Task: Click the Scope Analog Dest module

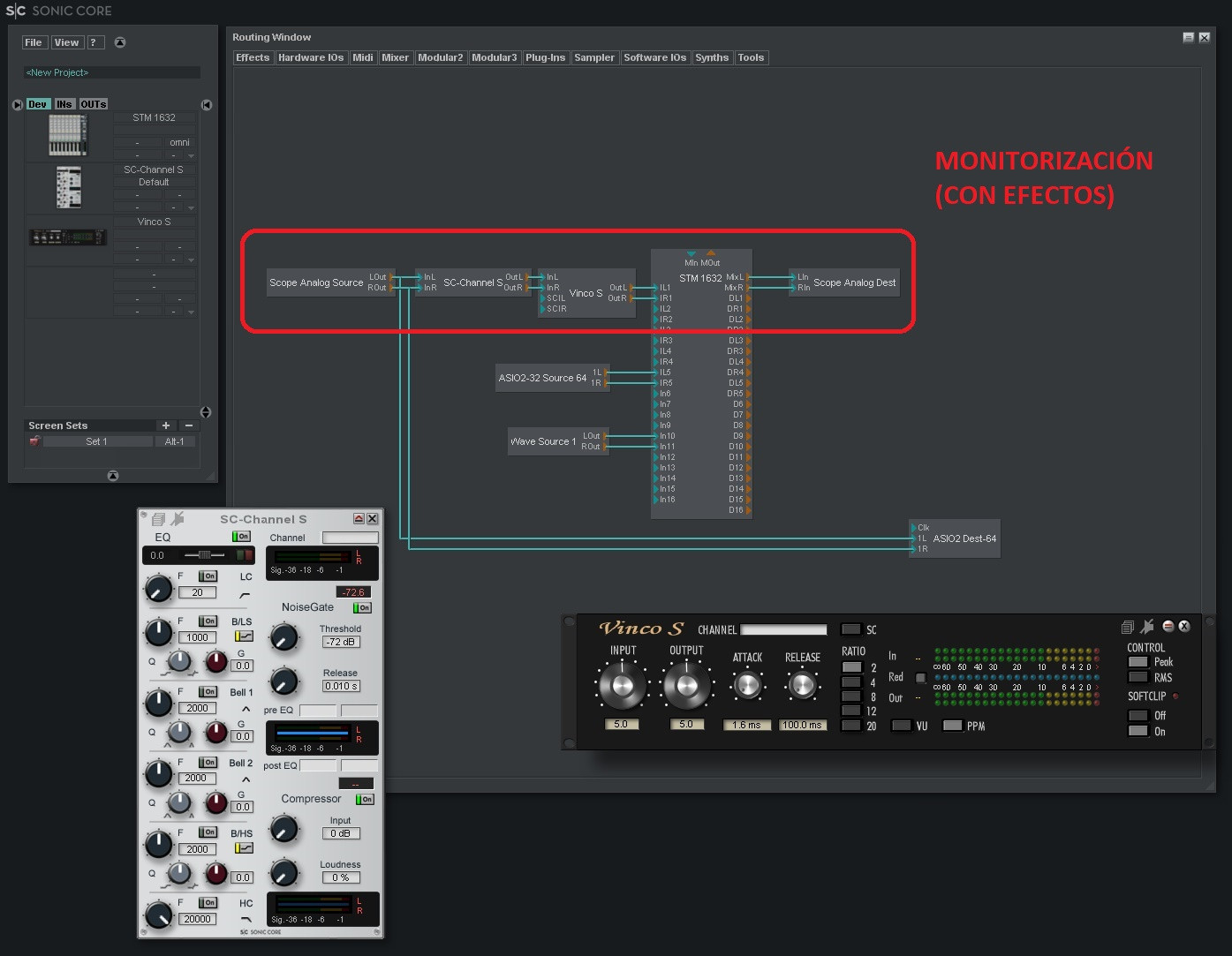Action: point(844,282)
